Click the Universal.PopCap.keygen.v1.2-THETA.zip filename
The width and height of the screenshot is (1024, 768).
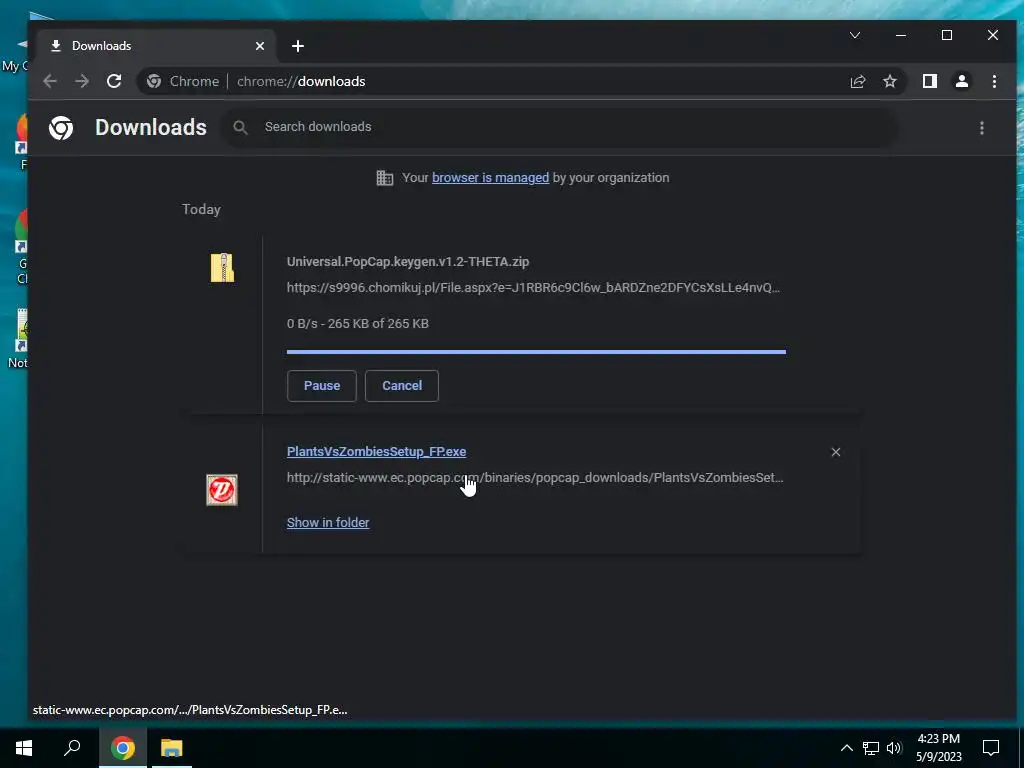pos(408,262)
